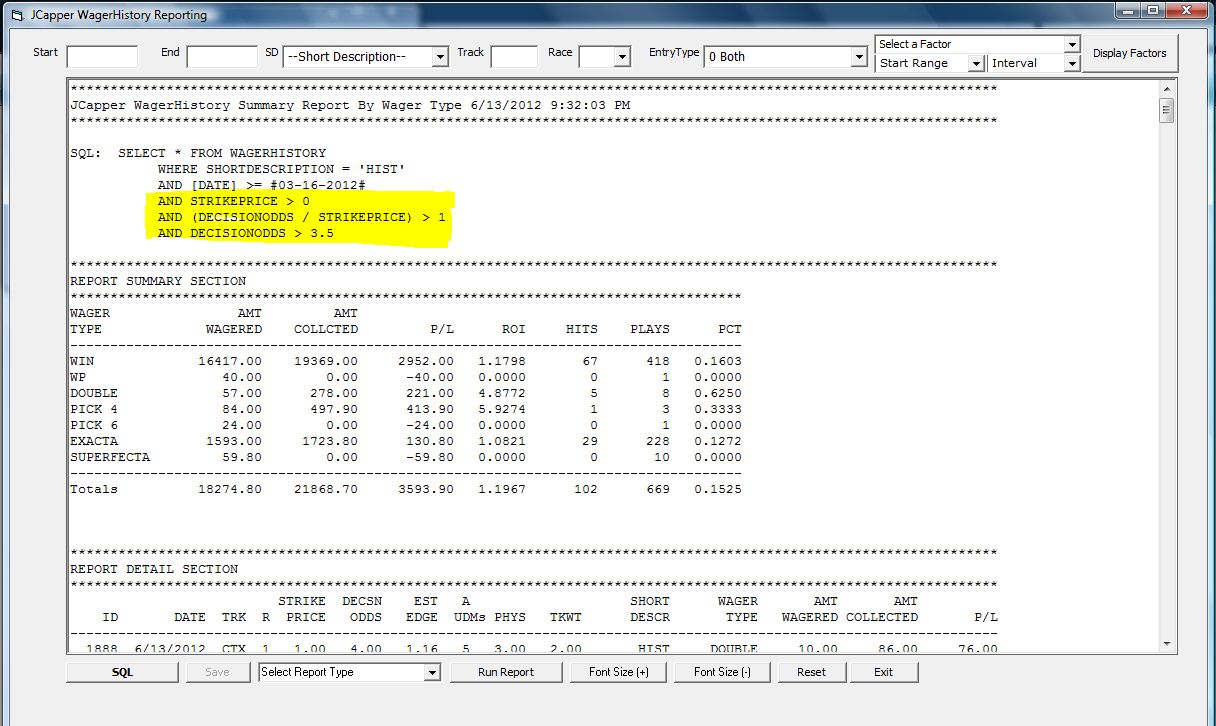Image resolution: width=1216 pixels, height=726 pixels.
Task: Click the total amount wagered 18274.80
Action: tap(230, 489)
